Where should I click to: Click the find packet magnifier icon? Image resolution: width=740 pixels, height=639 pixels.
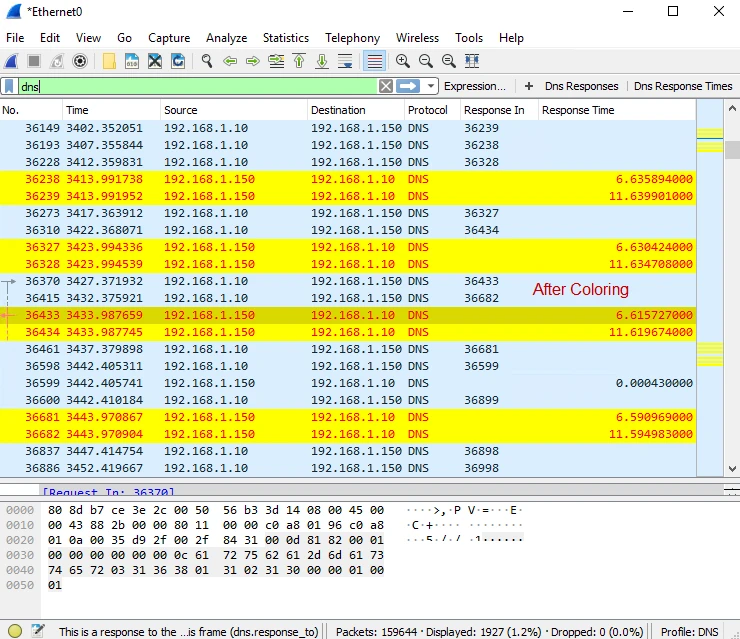[206, 61]
